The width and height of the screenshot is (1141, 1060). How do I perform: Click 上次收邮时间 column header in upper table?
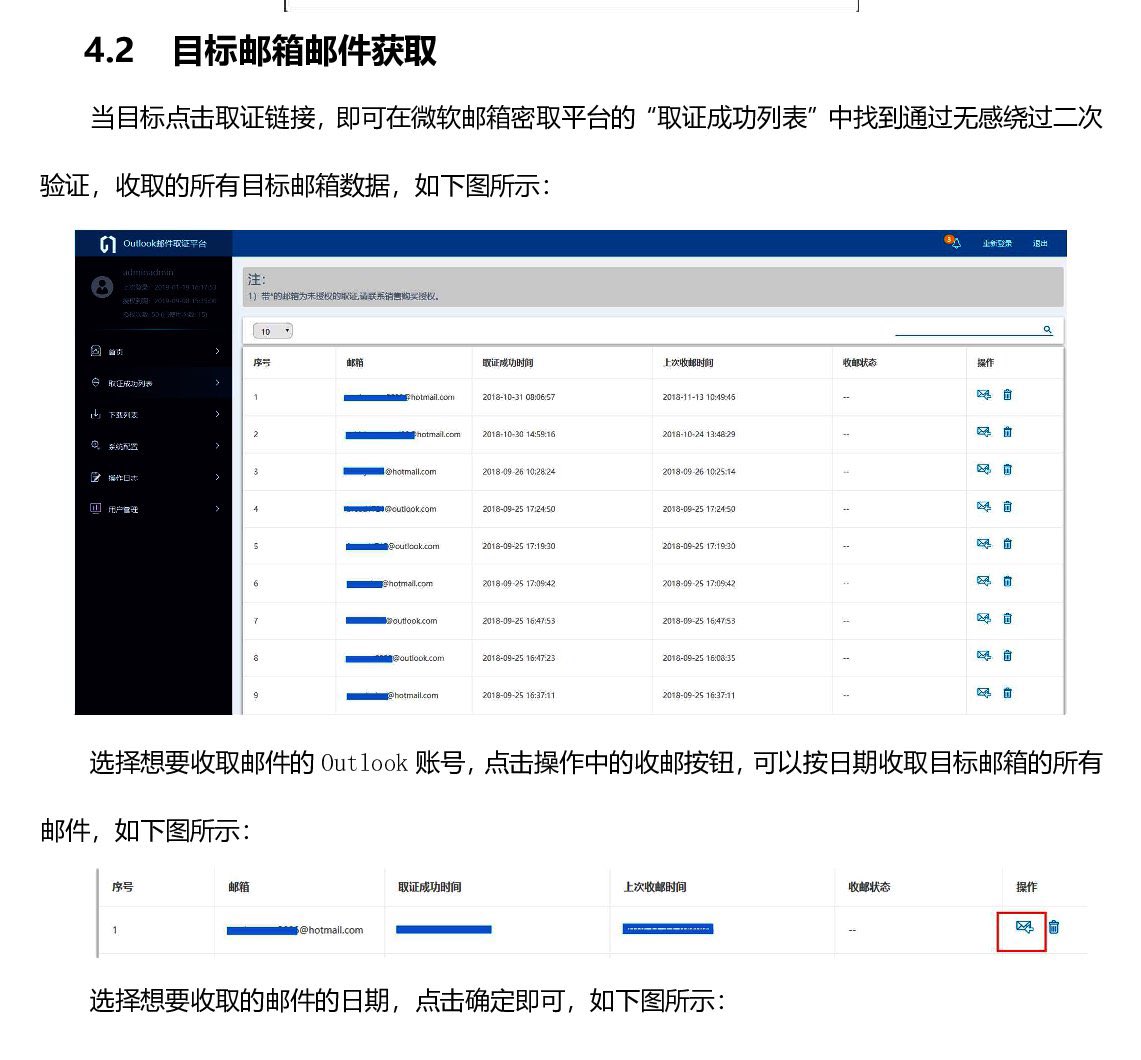[688, 362]
